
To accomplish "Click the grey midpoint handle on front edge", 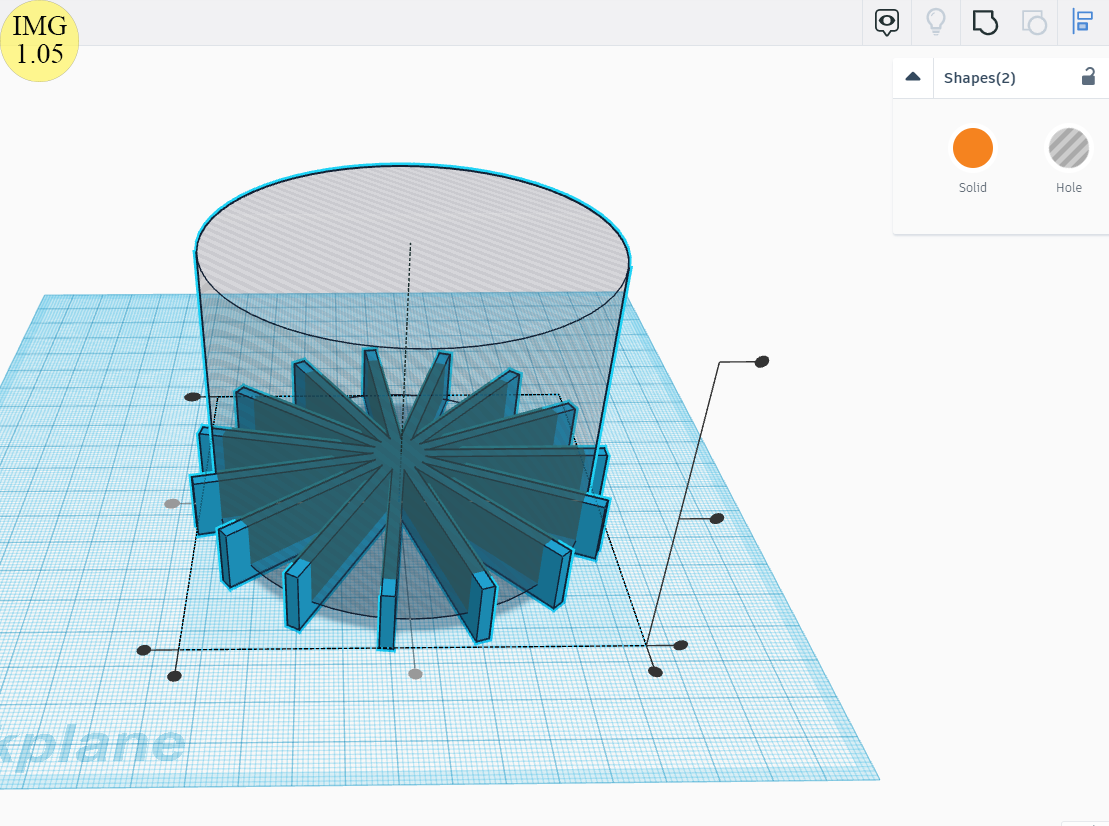I will pos(416,674).
